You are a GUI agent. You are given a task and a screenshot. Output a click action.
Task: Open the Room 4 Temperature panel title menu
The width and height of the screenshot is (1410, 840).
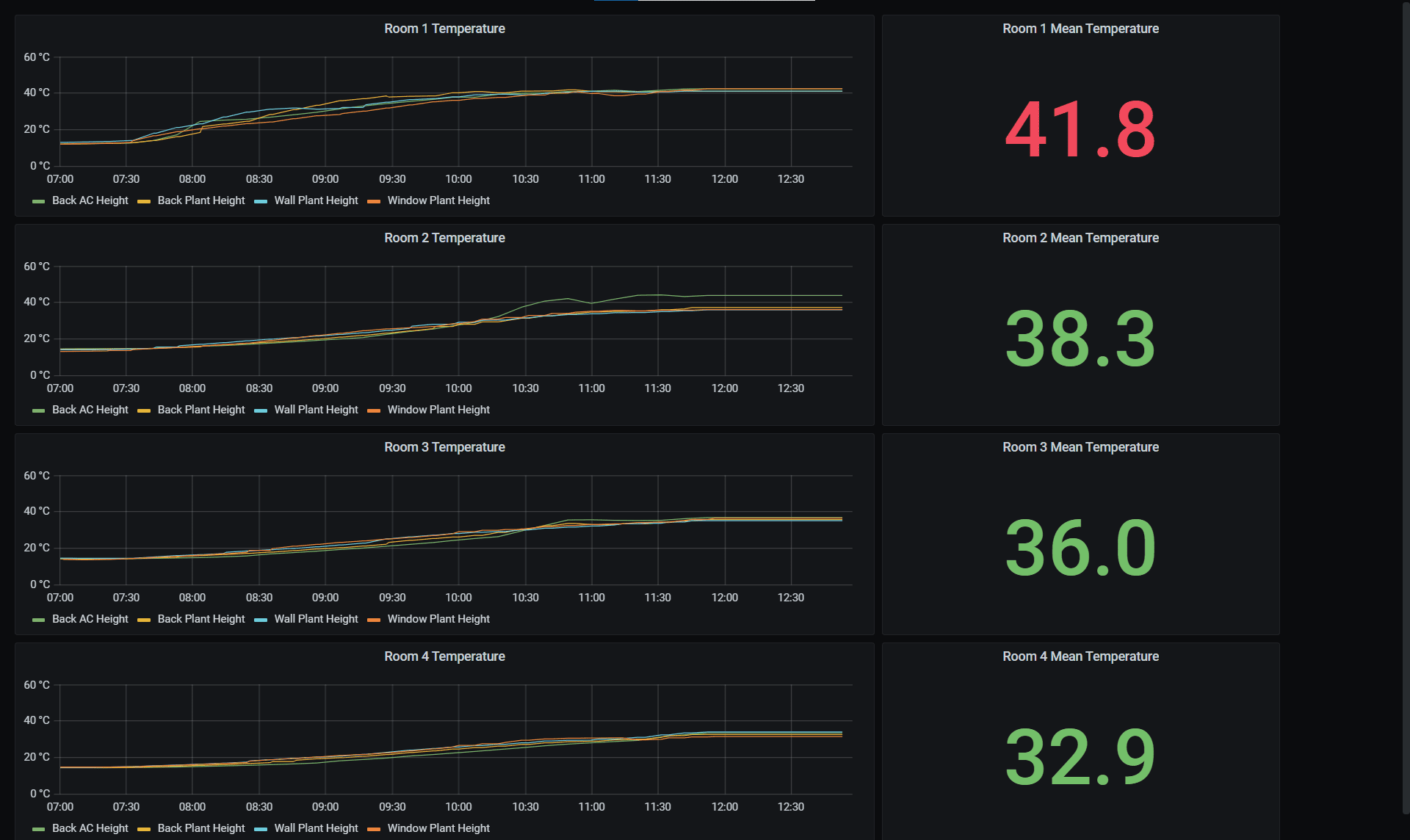444,656
